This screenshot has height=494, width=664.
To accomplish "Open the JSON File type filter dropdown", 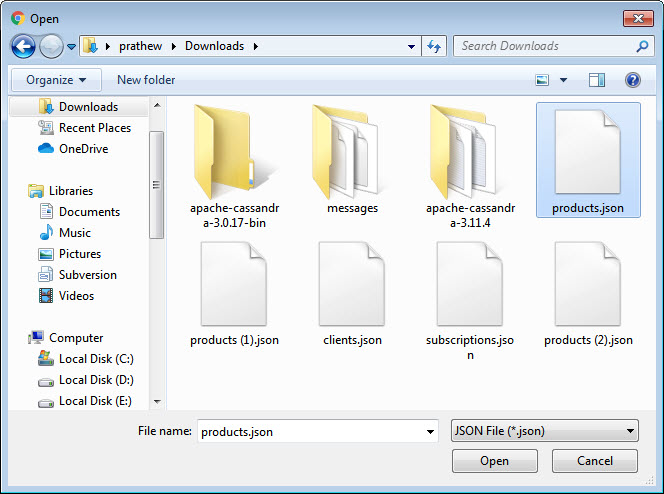I will [545, 431].
